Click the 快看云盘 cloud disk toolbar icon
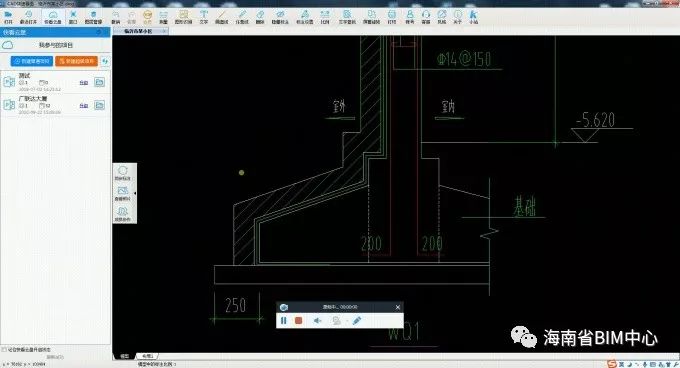This screenshot has height=368, width=680. coord(52,17)
